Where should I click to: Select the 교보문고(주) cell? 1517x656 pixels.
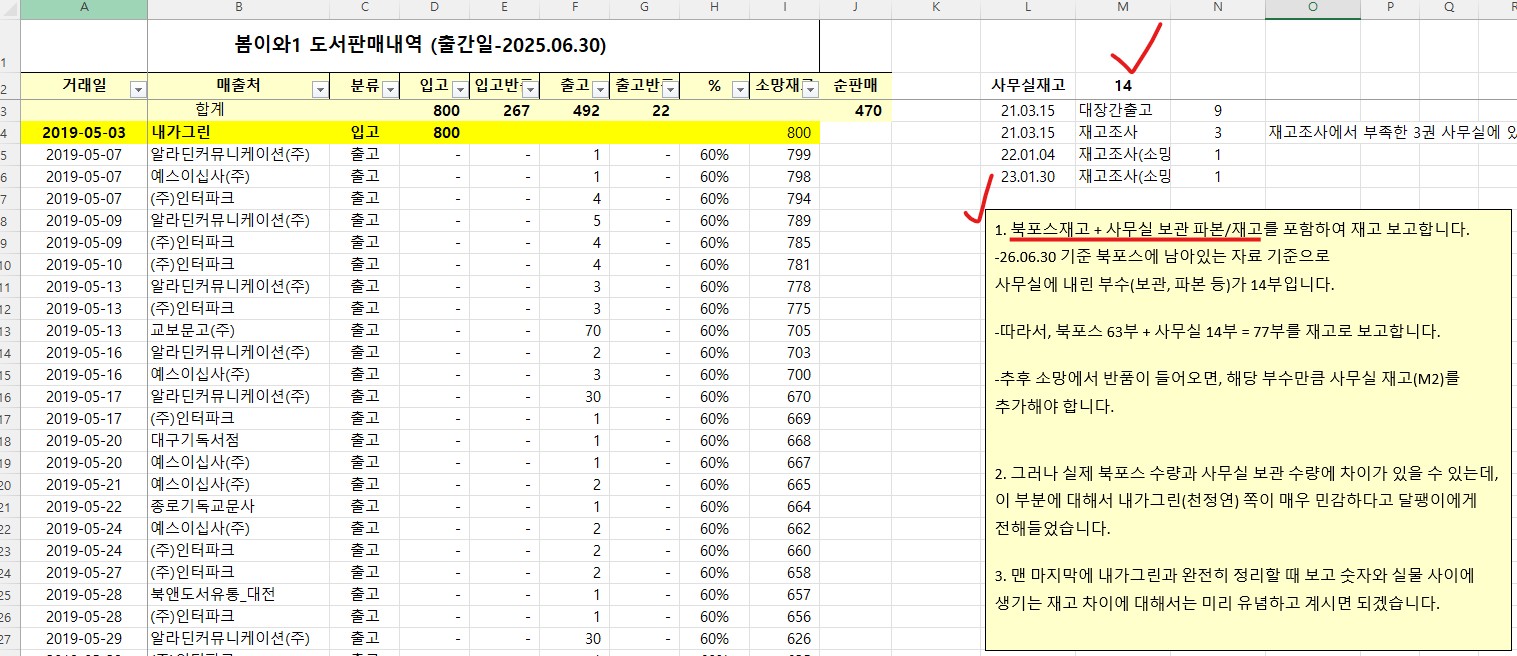point(238,330)
